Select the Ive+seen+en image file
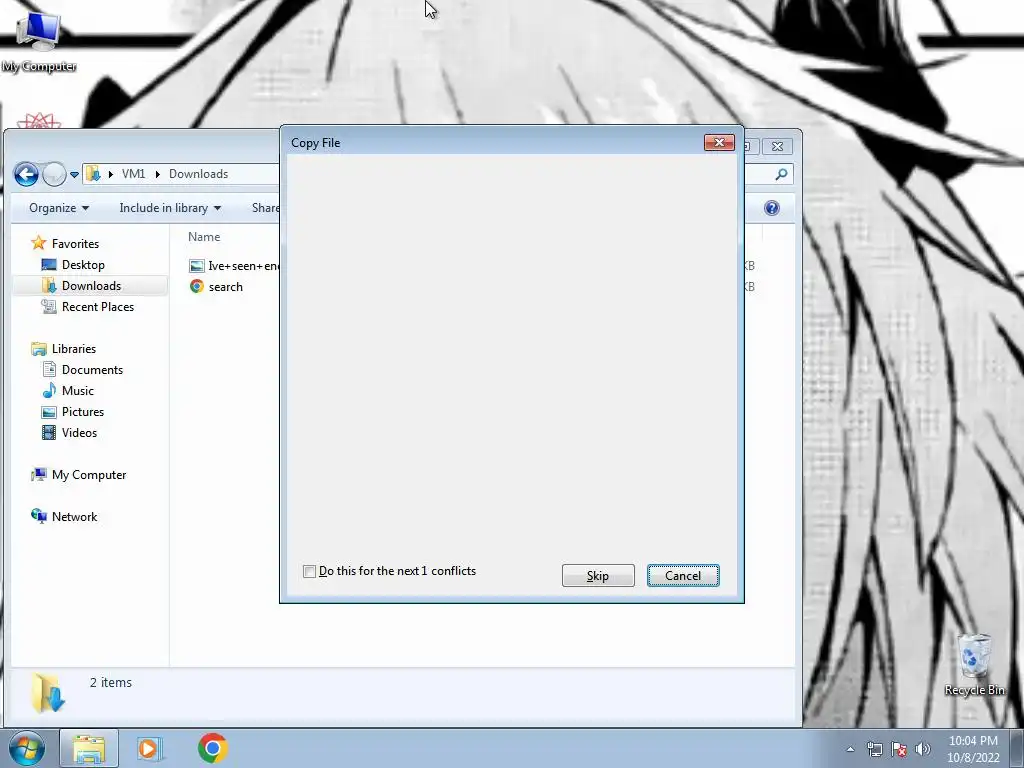Viewport: 1024px width, 768px height. click(x=243, y=266)
